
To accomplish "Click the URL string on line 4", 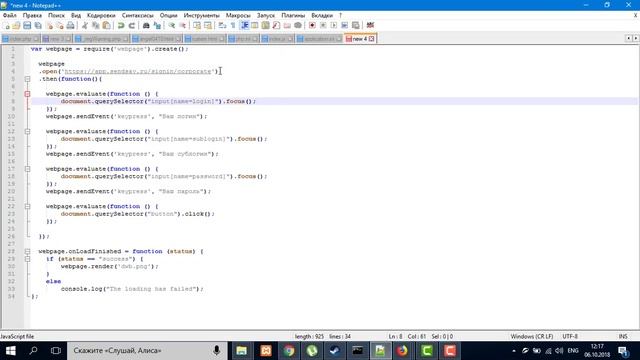I will pos(138,71).
